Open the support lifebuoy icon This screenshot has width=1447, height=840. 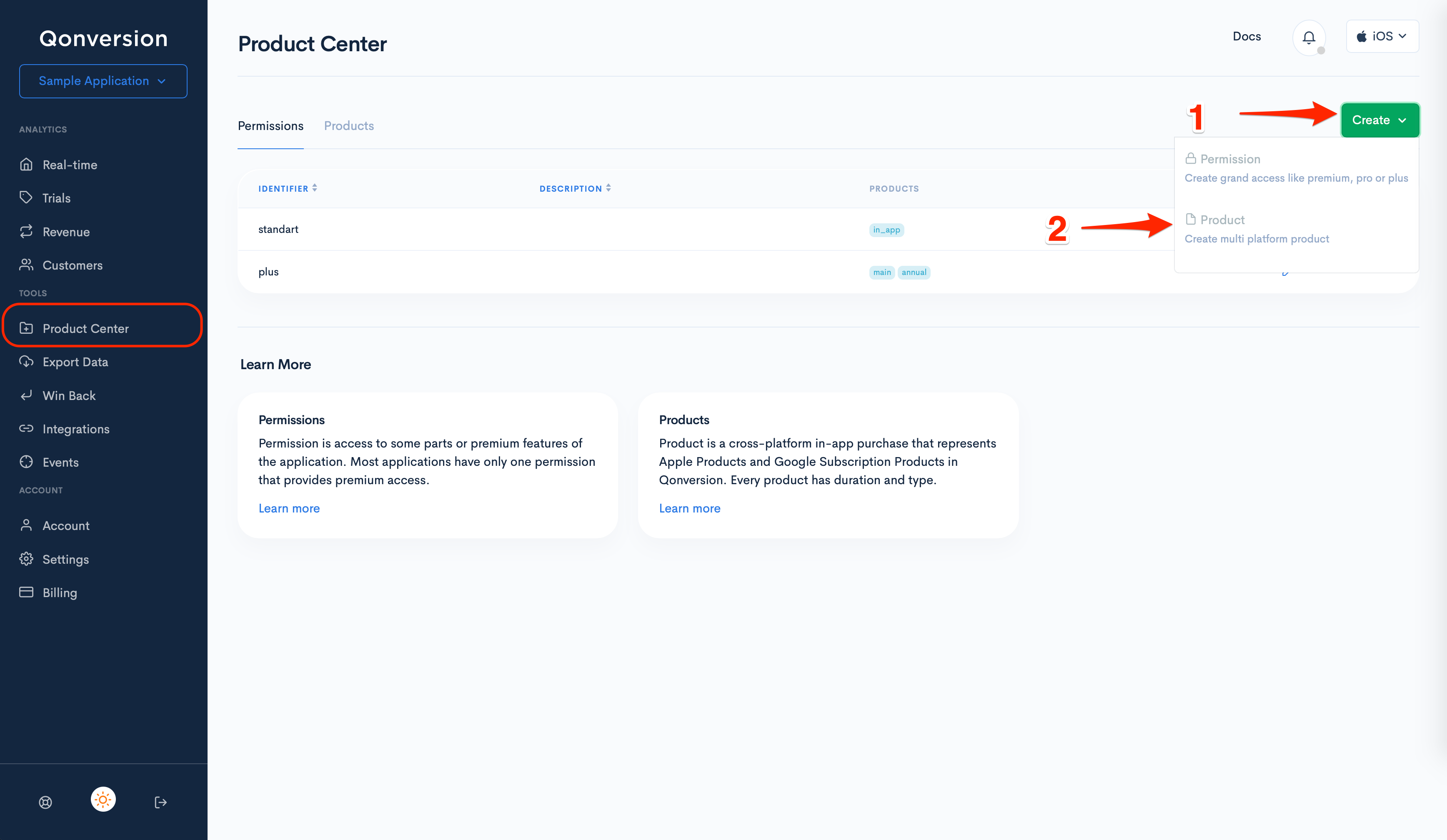tap(45, 802)
